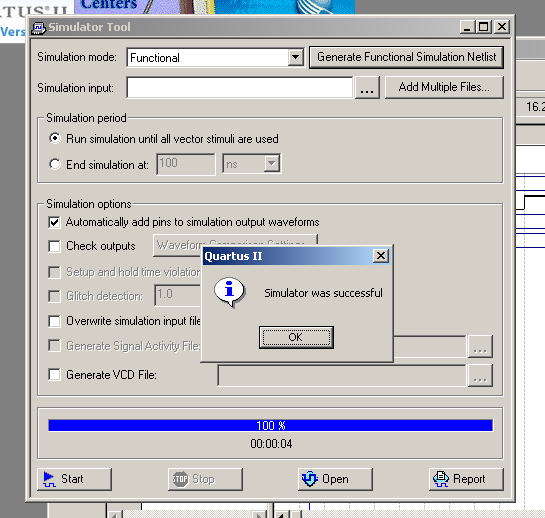Open the ns time unit dropdown
545x518 pixels.
[271, 163]
